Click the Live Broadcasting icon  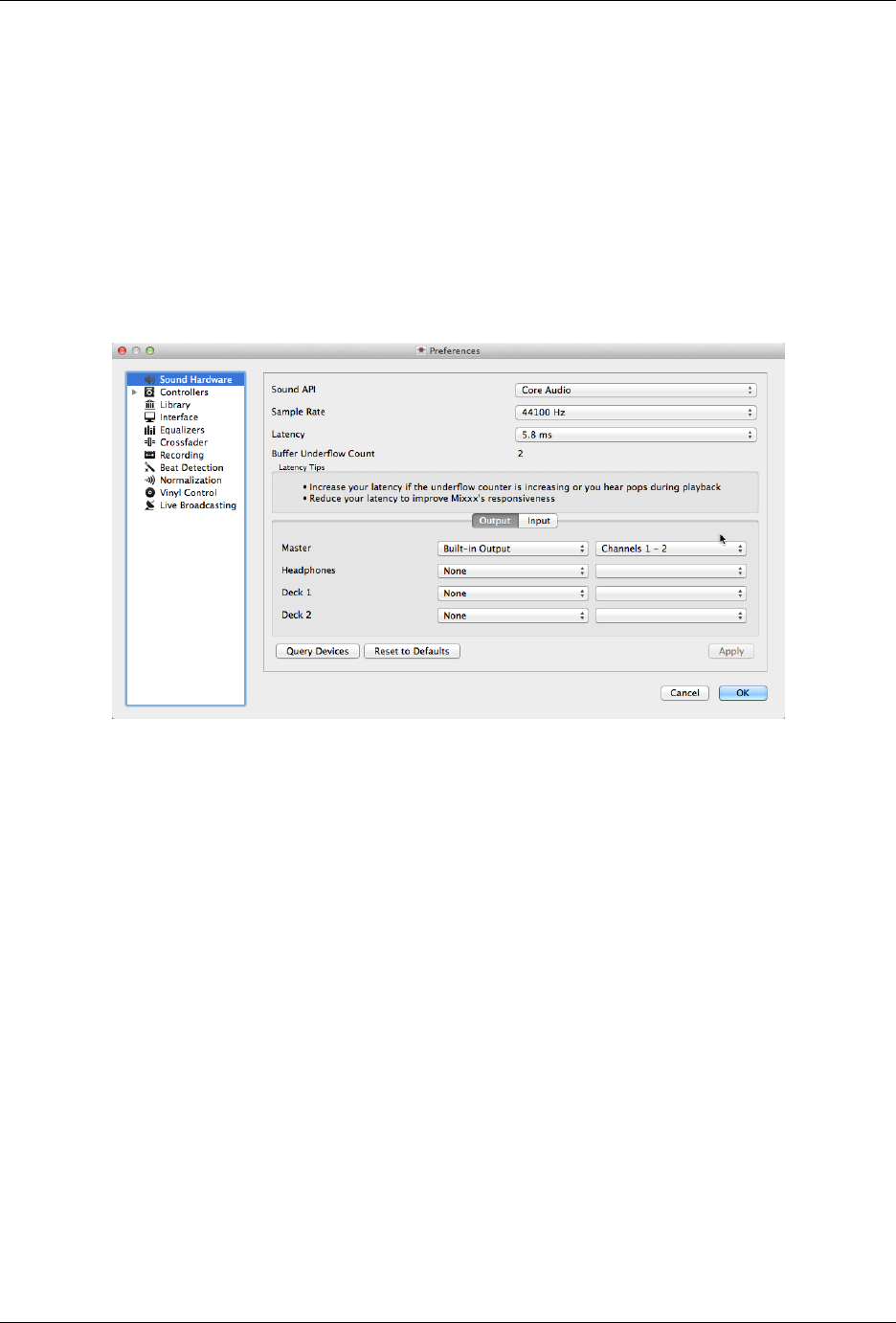tap(149, 505)
